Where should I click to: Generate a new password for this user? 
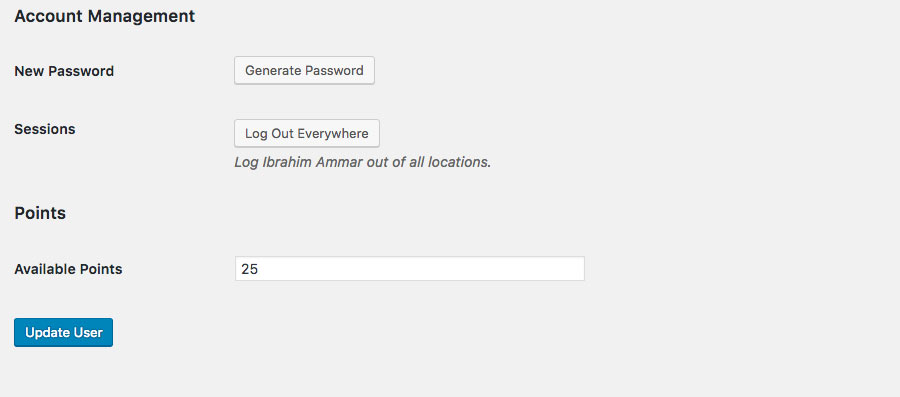click(x=304, y=71)
